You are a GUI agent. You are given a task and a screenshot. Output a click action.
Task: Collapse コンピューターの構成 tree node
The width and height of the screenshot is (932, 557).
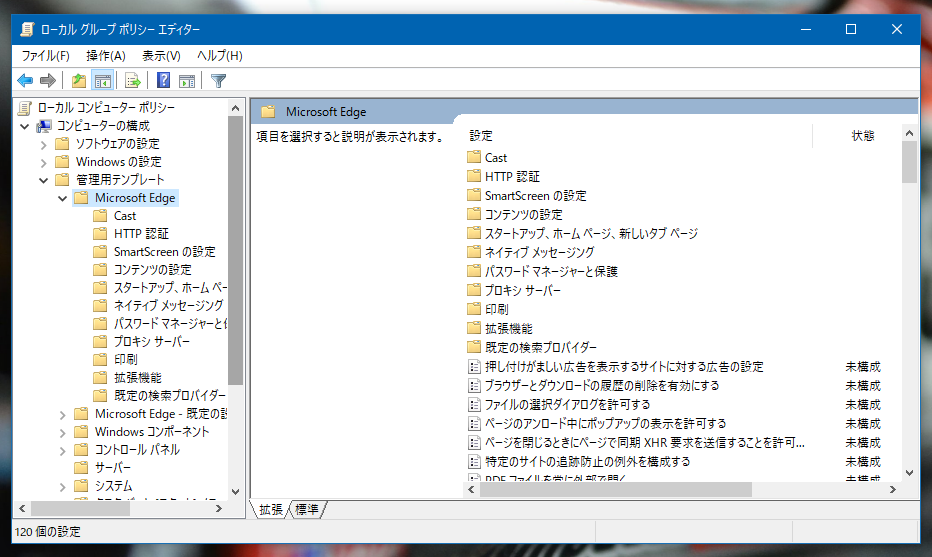pyautogui.click(x=25, y=126)
